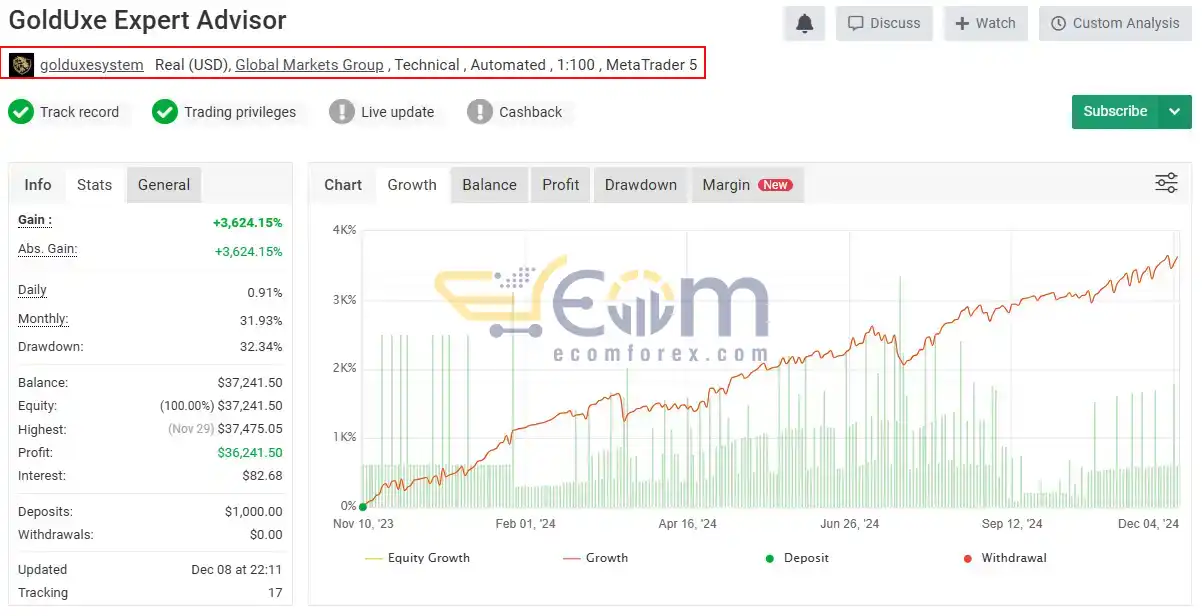This screenshot has width=1202, height=616.
Task: Click the Subscribe button
Action: coord(1115,112)
